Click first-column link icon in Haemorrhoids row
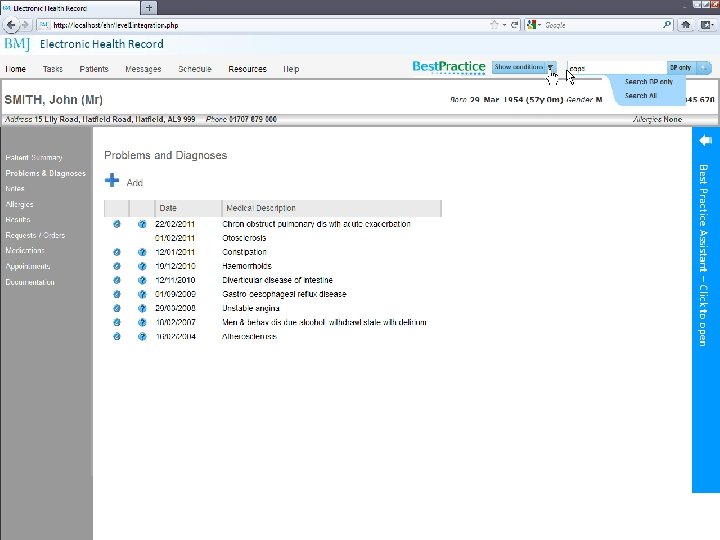Viewport: 720px width, 540px height. pos(117,266)
